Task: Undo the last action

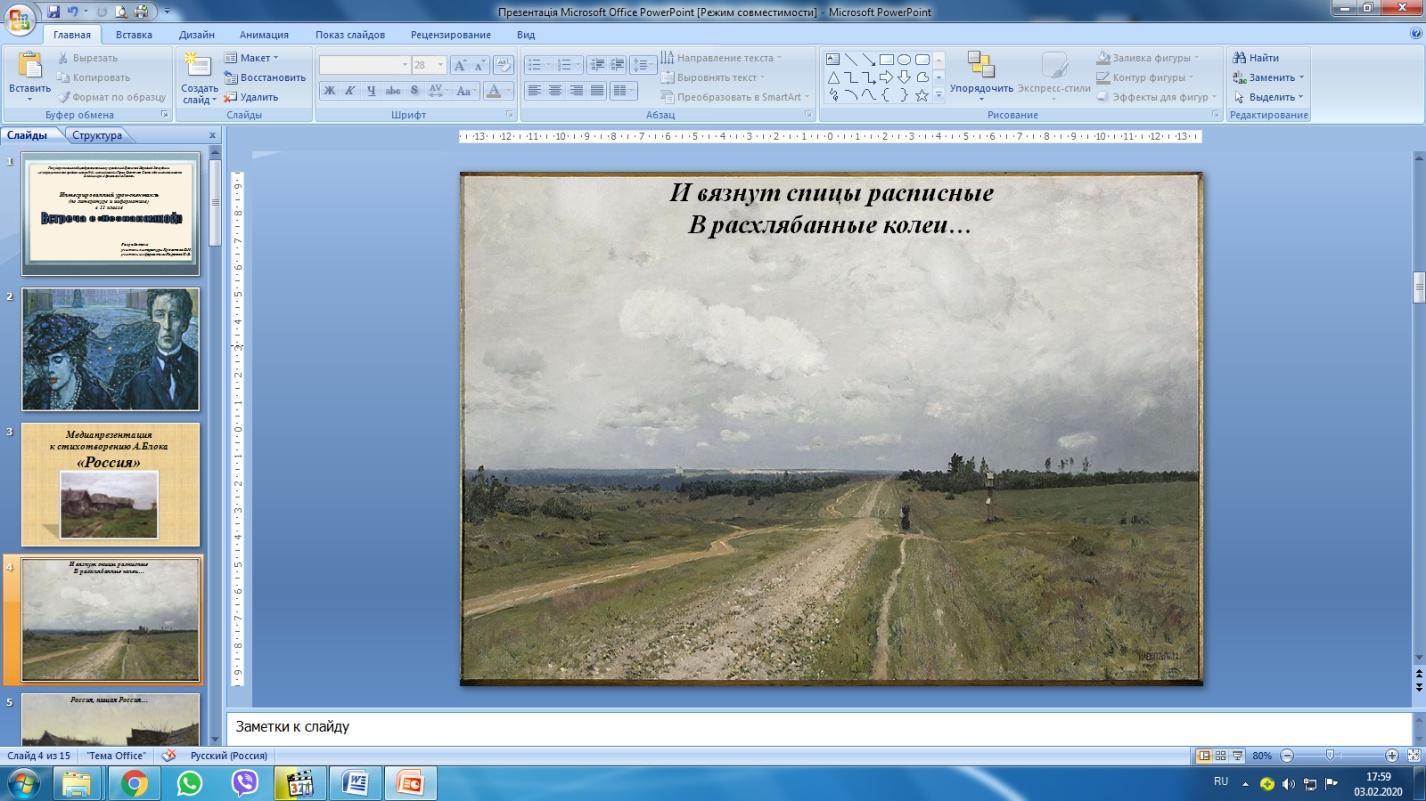Action: click(x=75, y=12)
